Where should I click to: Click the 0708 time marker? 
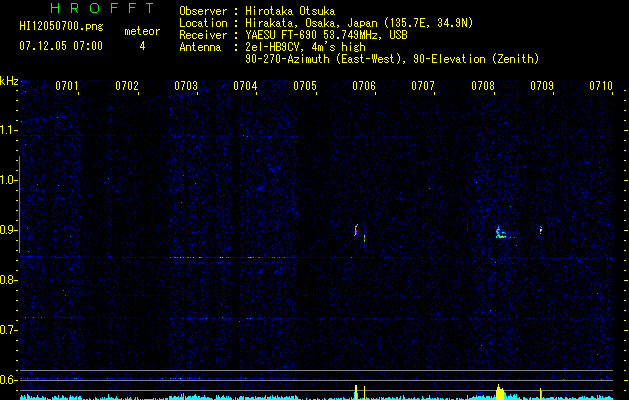tap(483, 86)
